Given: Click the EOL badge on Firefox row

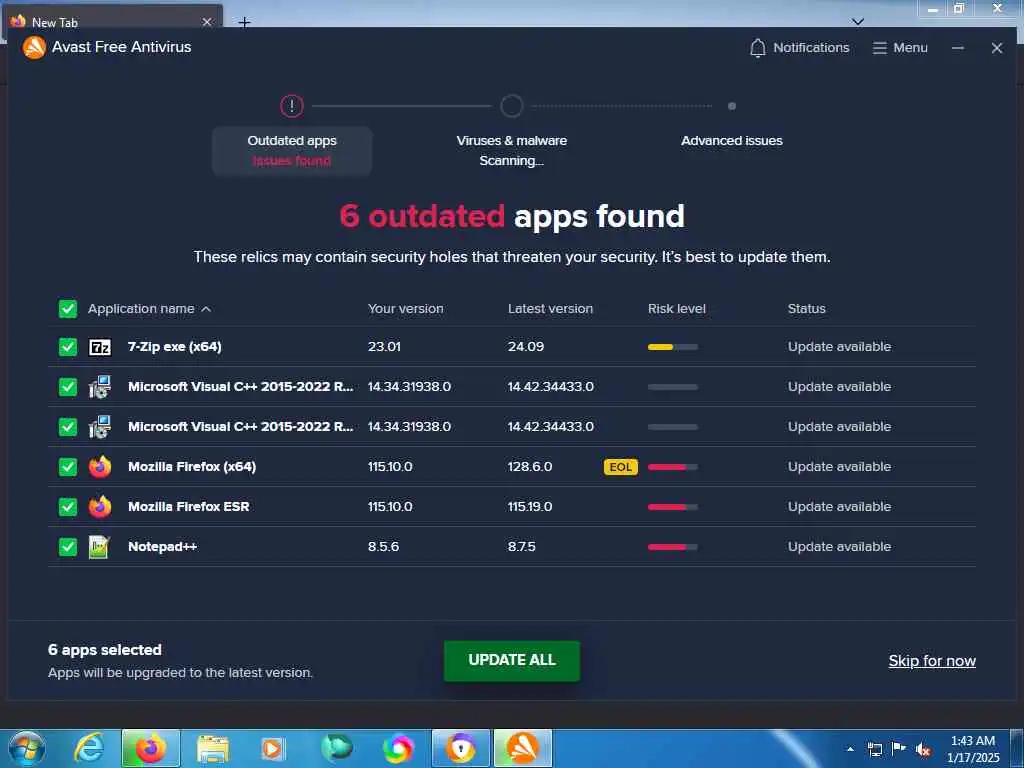Looking at the screenshot, I should click(x=620, y=467).
